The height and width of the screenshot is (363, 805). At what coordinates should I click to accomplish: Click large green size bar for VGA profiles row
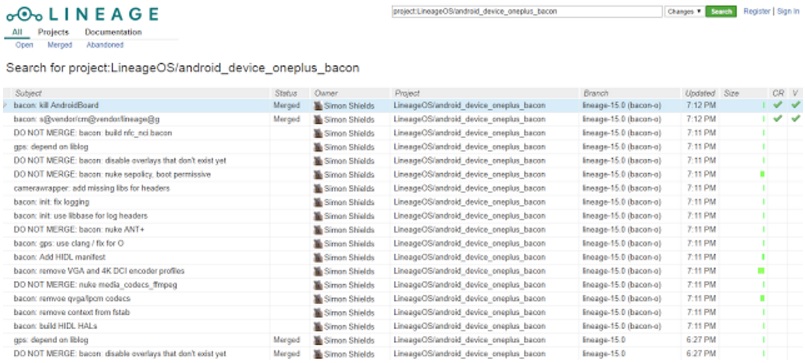click(761, 271)
